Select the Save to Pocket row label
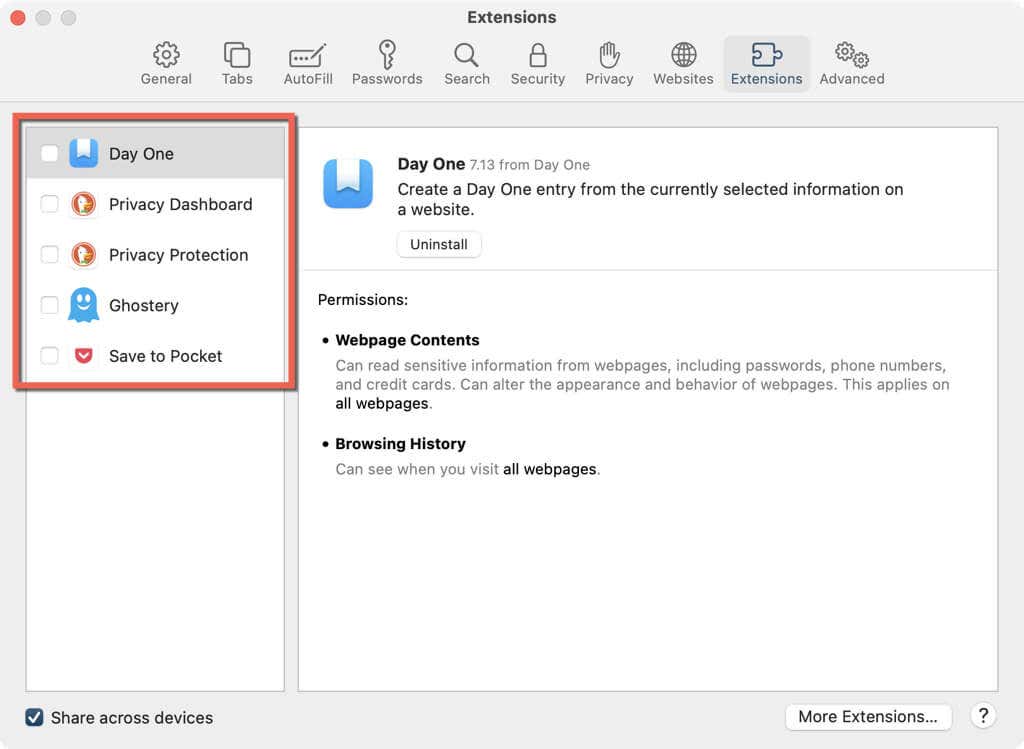Screen dimensions: 1024x749 (x=165, y=356)
